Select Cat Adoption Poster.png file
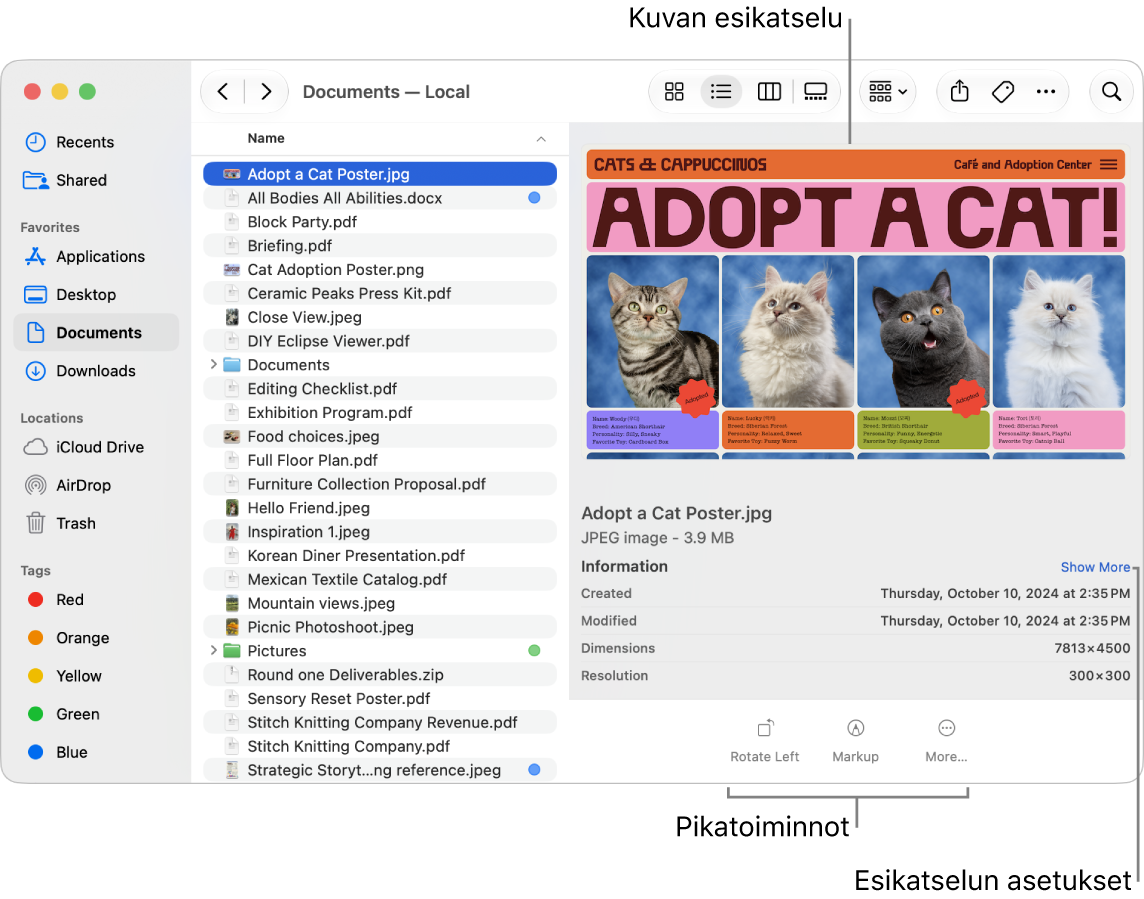1144x899 pixels. point(380,270)
